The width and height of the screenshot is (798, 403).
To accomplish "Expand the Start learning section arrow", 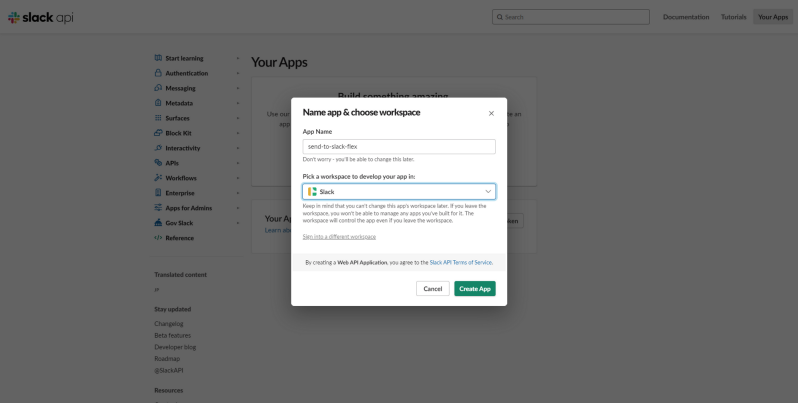I will pyautogui.click(x=238, y=59).
